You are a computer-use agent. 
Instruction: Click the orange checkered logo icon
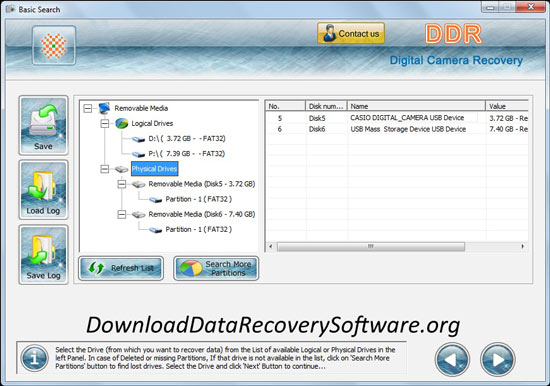coord(54,45)
